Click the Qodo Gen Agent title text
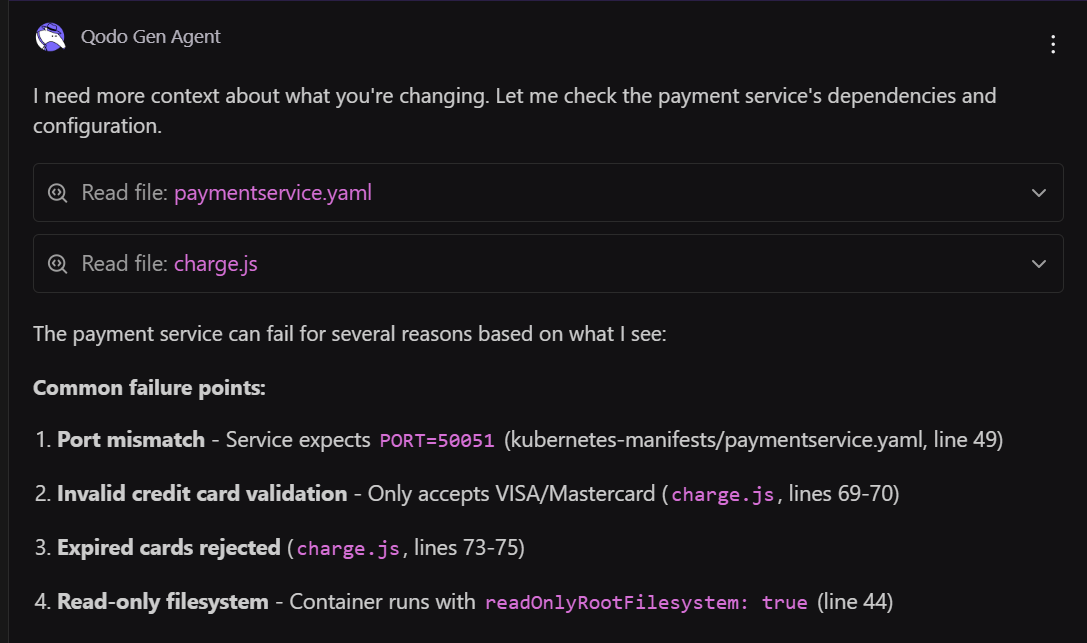The width and height of the screenshot is (1087, 643). (x=149, y=36)
